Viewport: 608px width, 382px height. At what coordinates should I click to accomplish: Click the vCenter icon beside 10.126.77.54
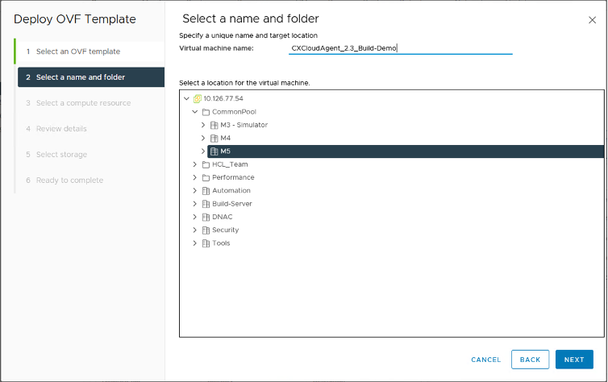[197, 99]
